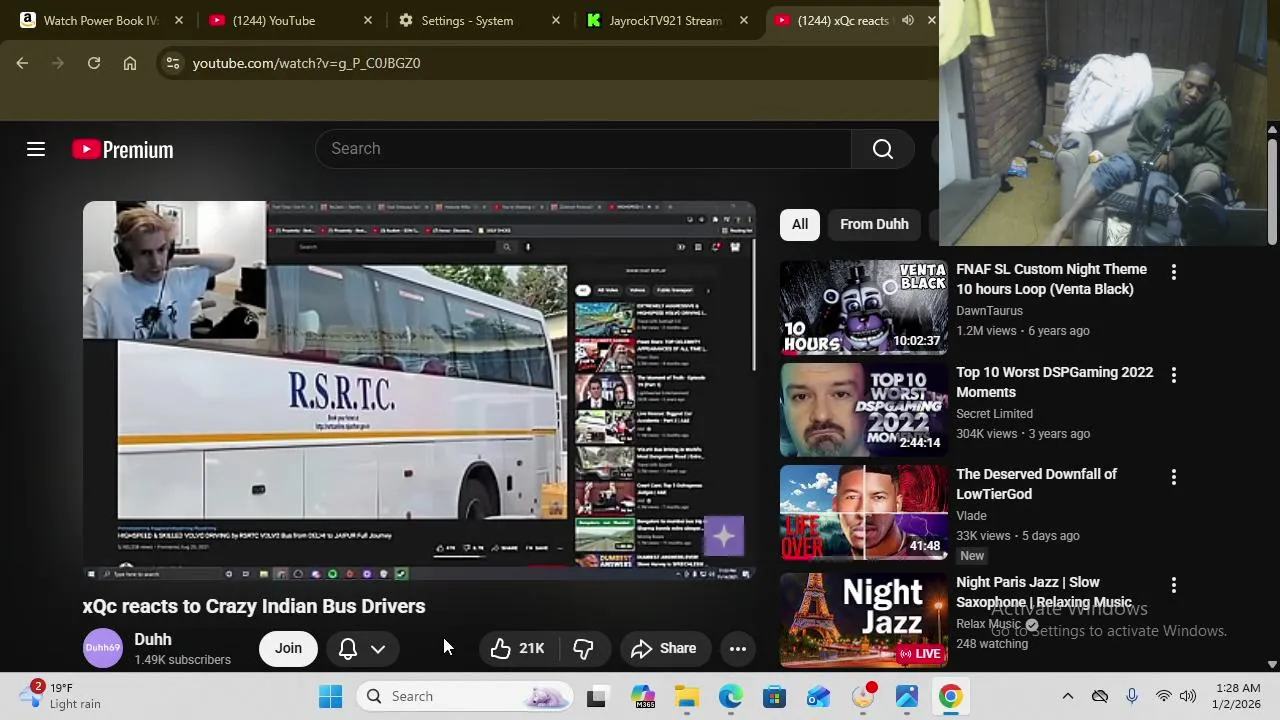Open FNAF SL Custom Night Theme thumbnail
This screenshot has width=1280, height=720.
pos(863,307)
